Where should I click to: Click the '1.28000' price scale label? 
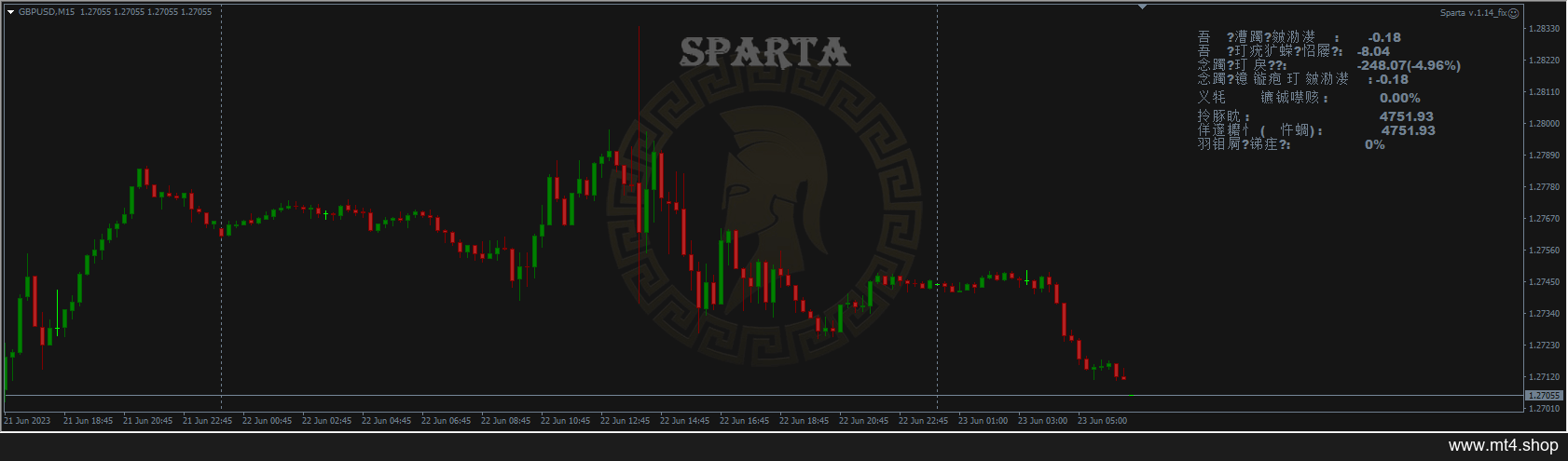[x=1545, y=124]
